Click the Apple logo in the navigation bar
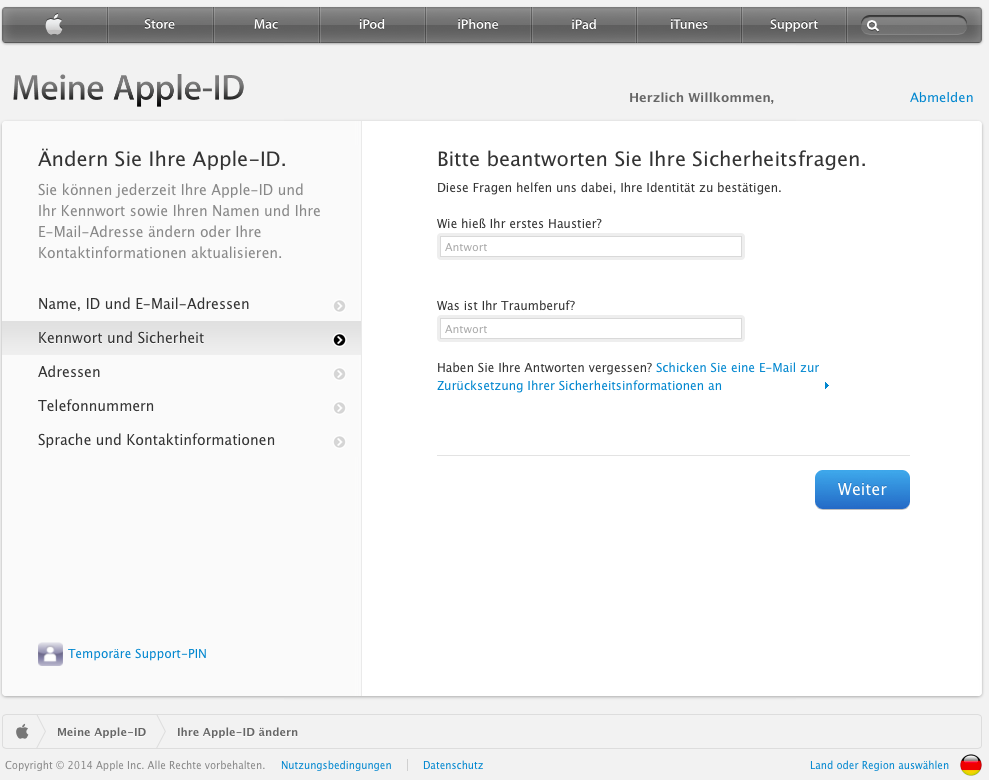 (x=54, y=25)
